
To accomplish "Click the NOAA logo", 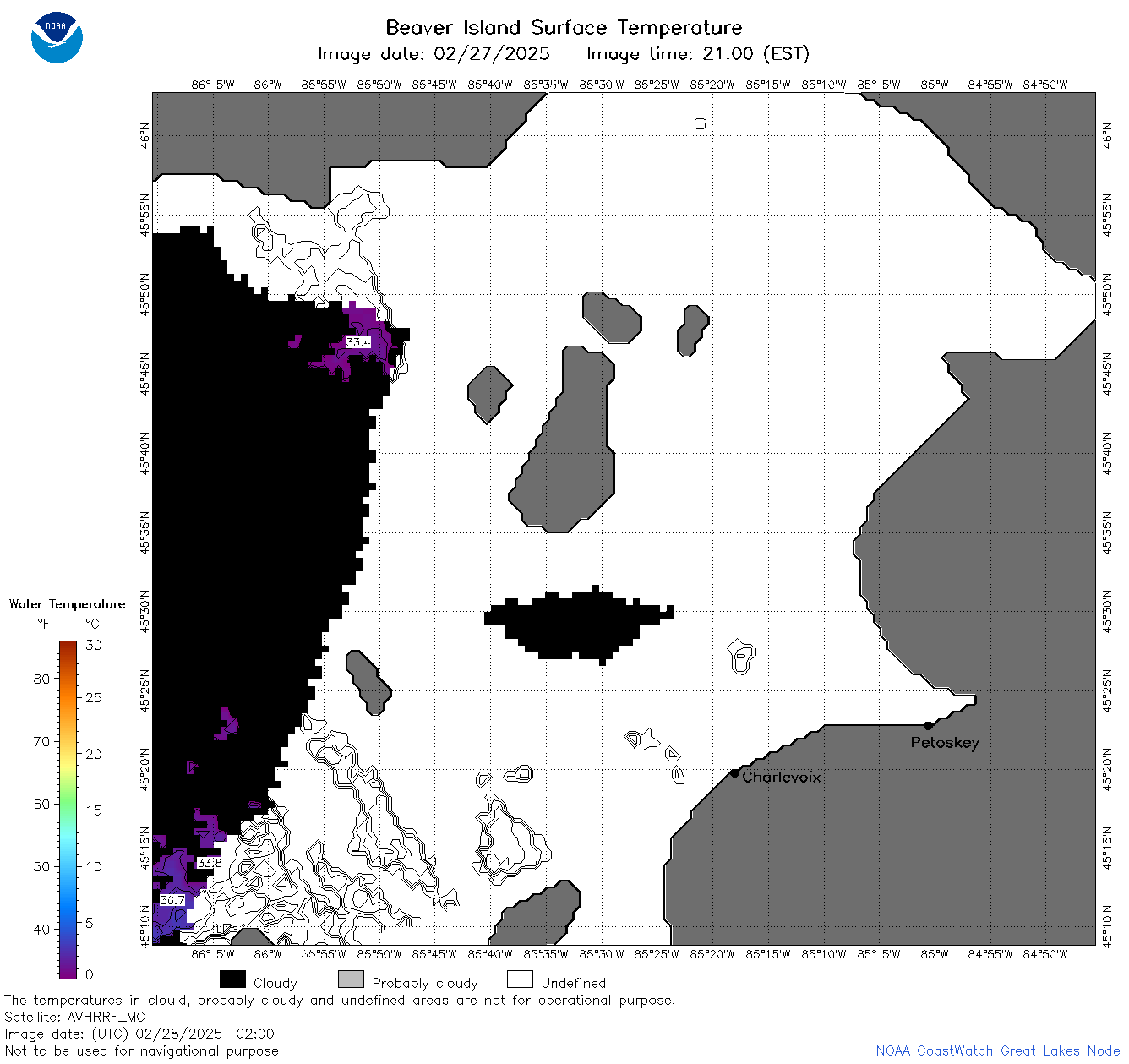I will (x=57, y=37).
